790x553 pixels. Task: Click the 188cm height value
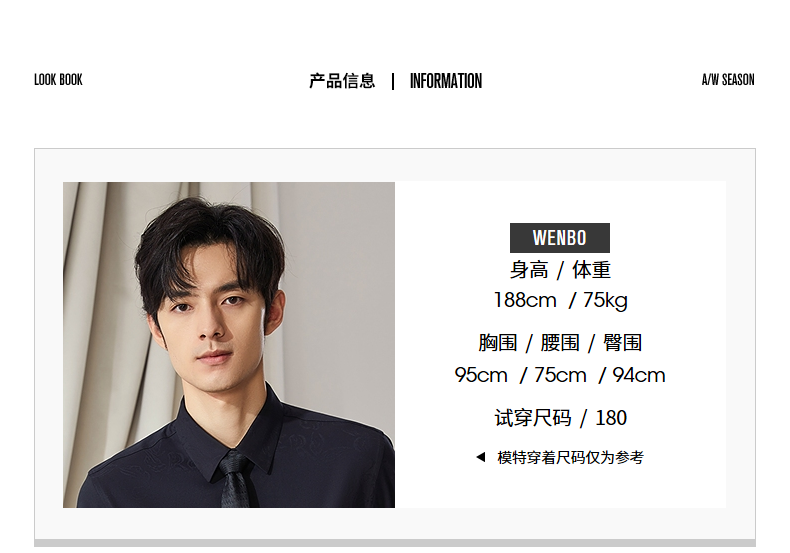525,300
